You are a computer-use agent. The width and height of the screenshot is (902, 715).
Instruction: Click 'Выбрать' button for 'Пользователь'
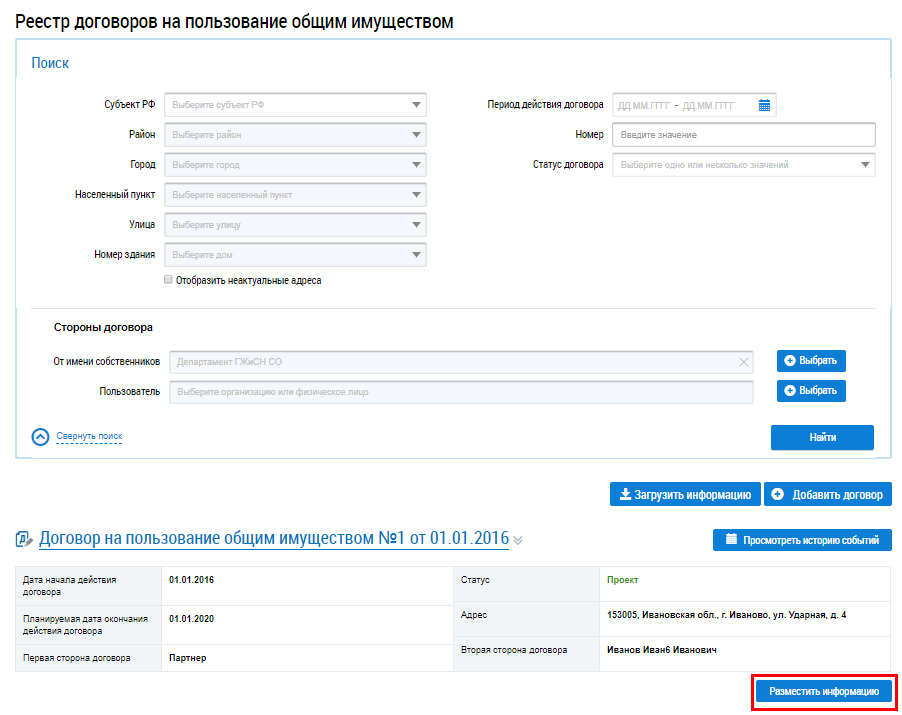coord(811,391)
